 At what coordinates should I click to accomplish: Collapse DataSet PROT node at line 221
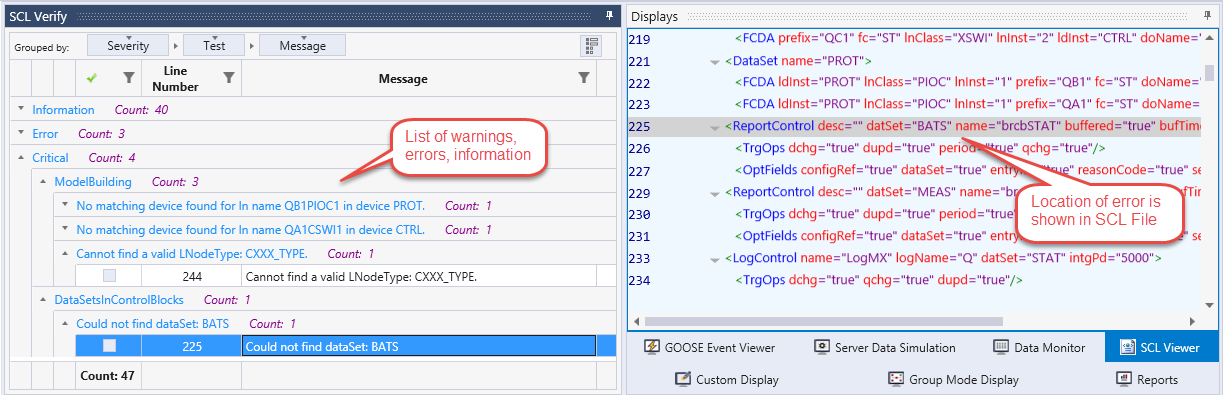point(715,61)
